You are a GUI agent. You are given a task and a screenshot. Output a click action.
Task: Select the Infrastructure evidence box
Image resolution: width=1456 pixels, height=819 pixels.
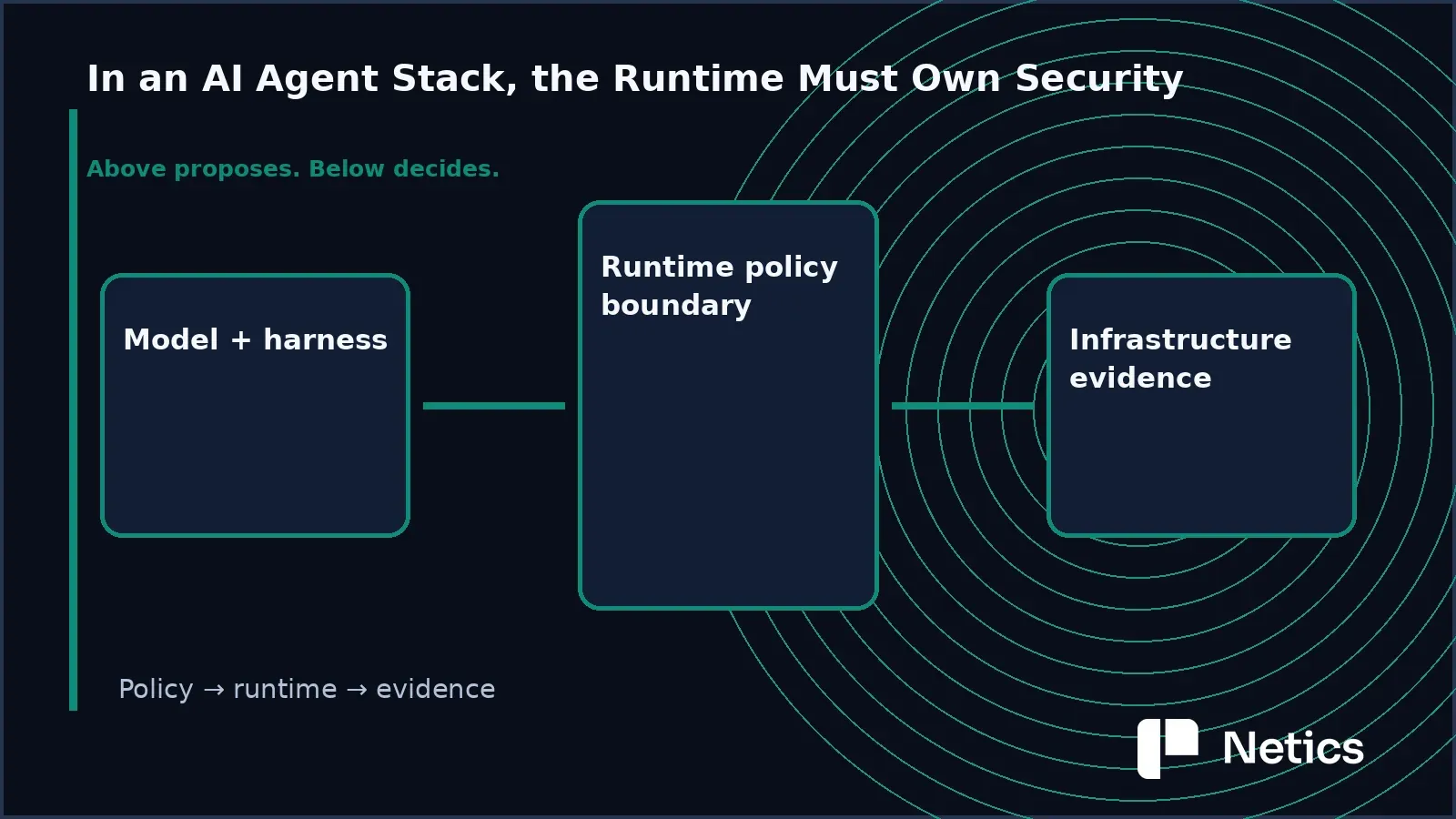(x=1201, y=405)
